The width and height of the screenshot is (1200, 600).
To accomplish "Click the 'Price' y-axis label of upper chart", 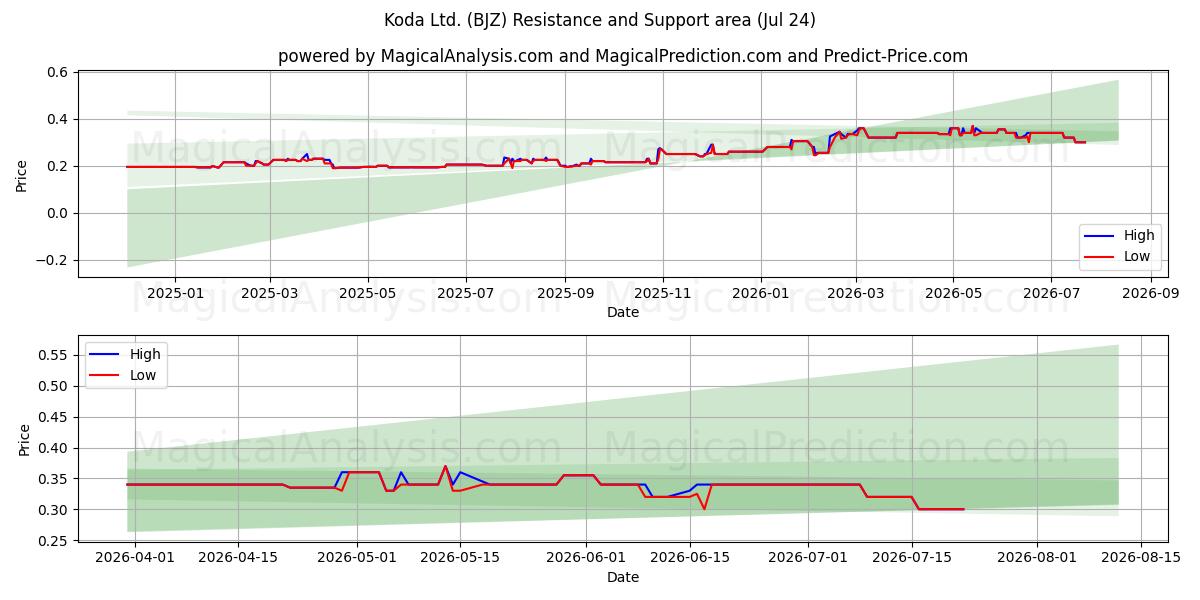I will pos(22,174).
